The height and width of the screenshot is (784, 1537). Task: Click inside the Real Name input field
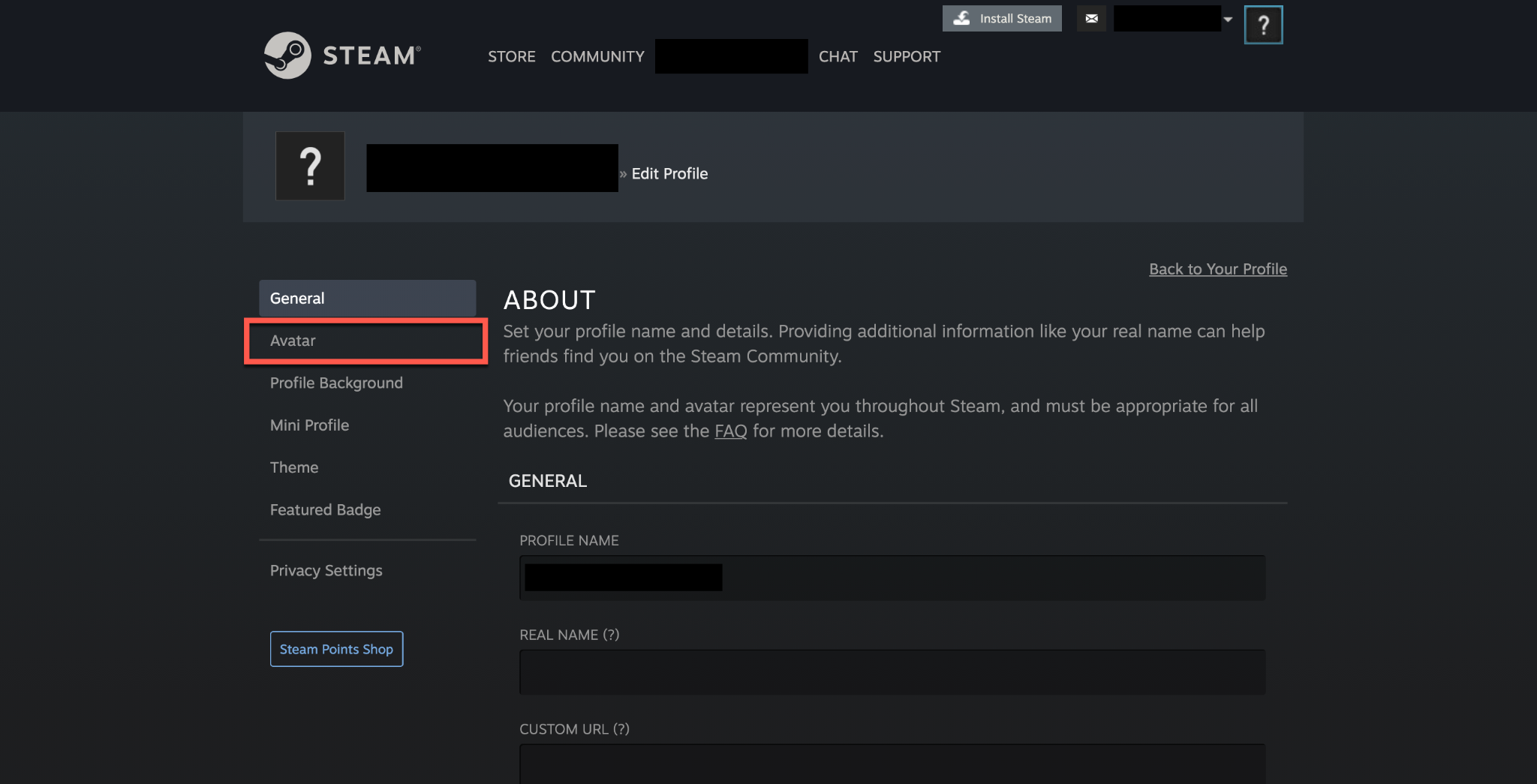(x=892, y=672)
